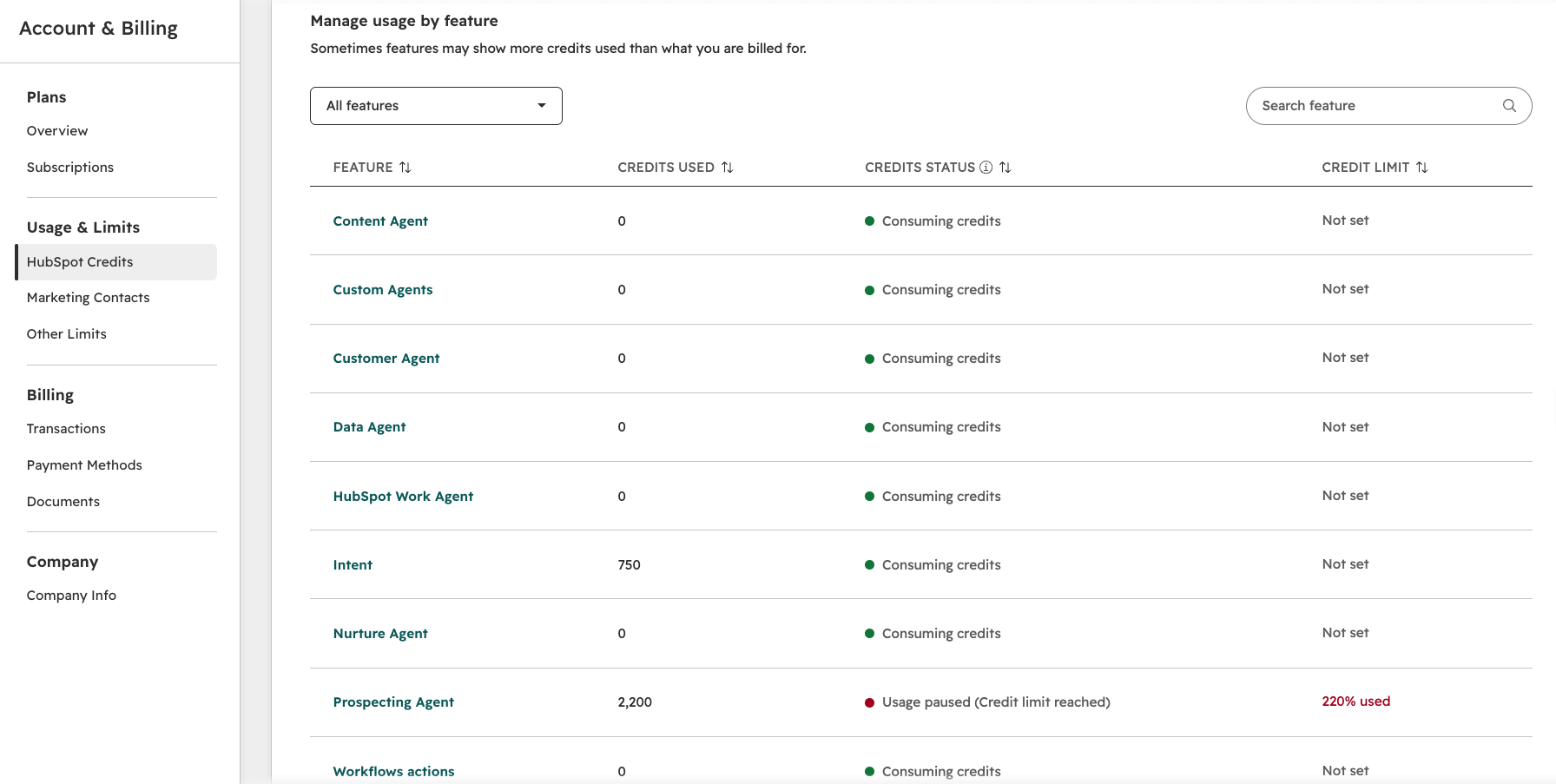Screen dimensions: 1556x784
Task: Open the All features dropdown
Action: click(x=436, y=106)
